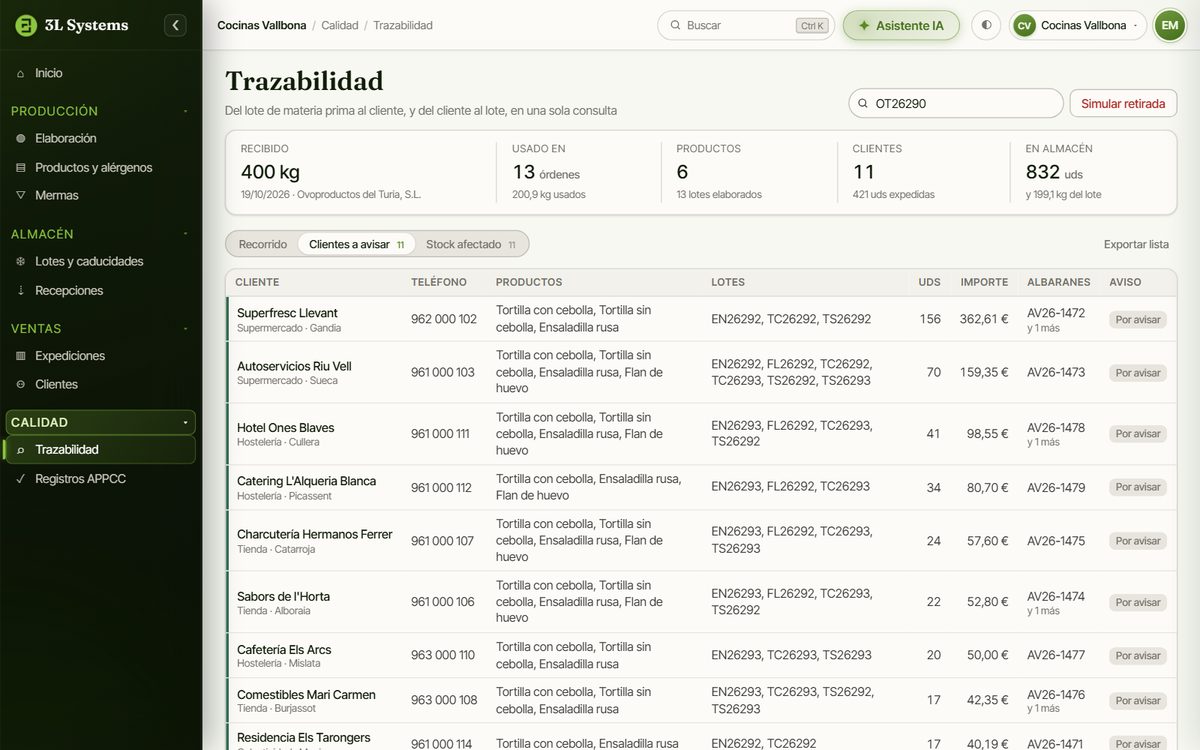The height and width of the screenshot is (750, 1200).
Task: Open the Cocinas Vallbona company dropdown
Action: [x=1078, y=25]
